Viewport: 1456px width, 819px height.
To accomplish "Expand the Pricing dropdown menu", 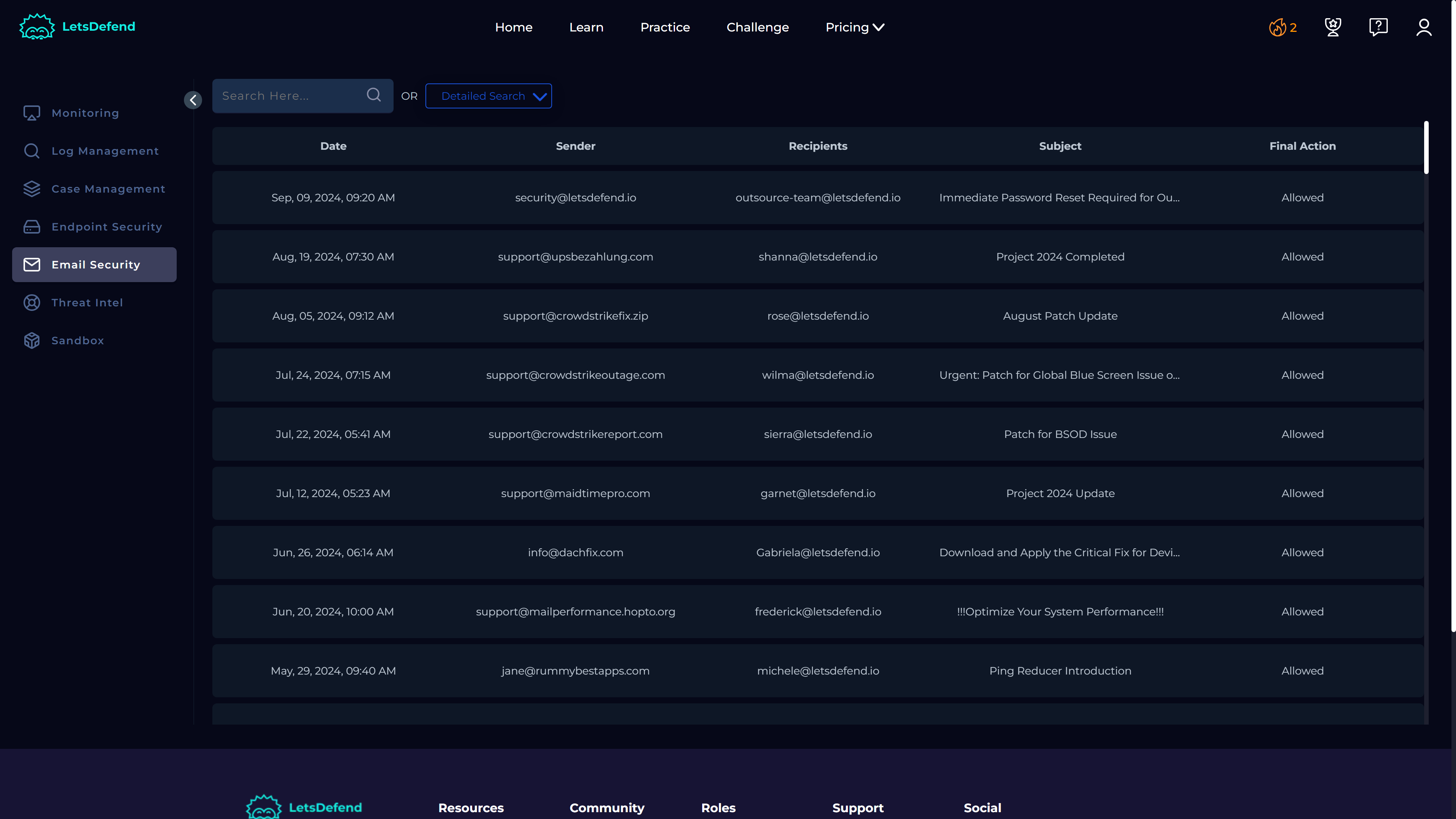I will tap(855, 27).
